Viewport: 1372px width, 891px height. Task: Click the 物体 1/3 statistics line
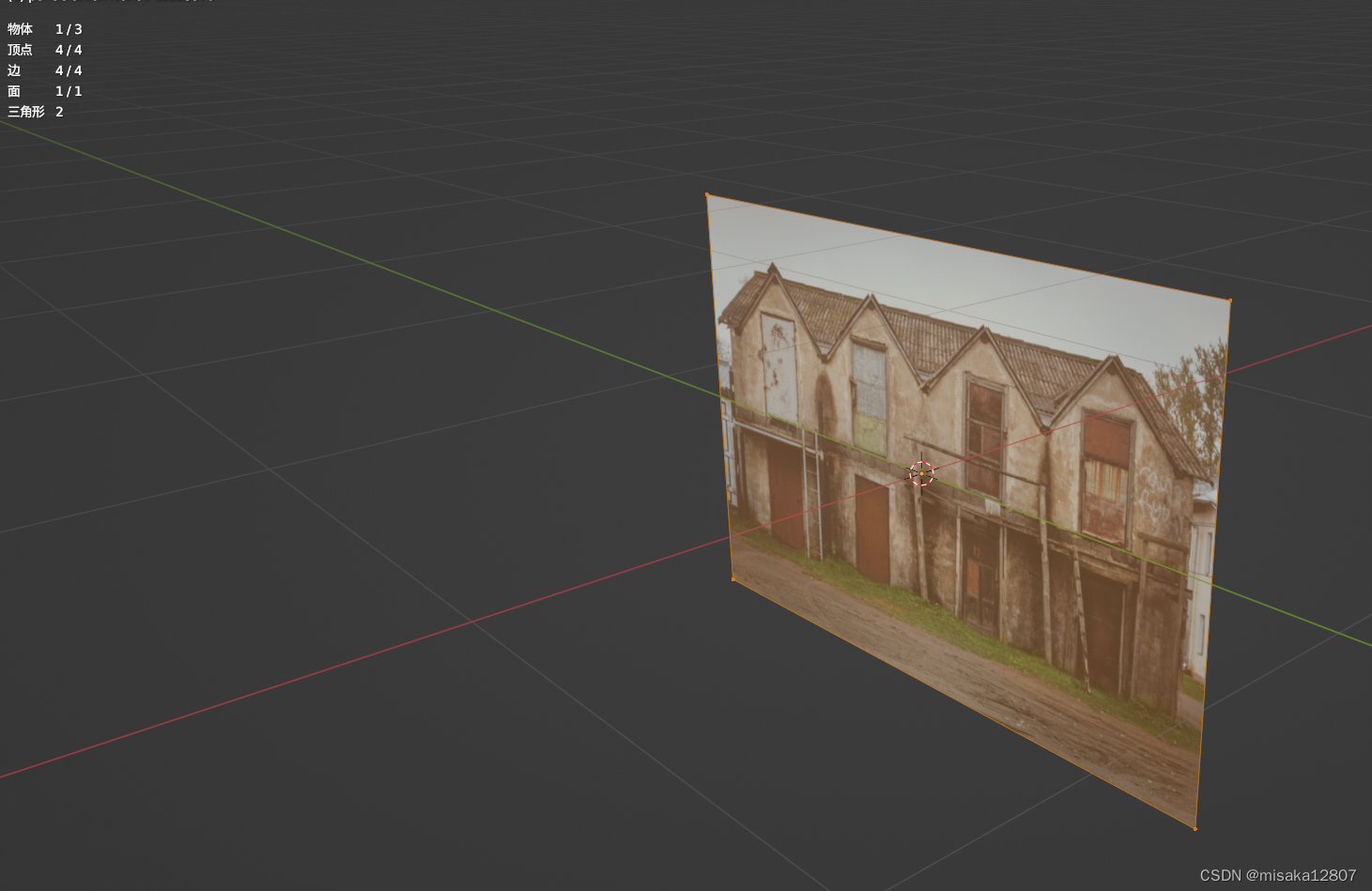[45, 29]
